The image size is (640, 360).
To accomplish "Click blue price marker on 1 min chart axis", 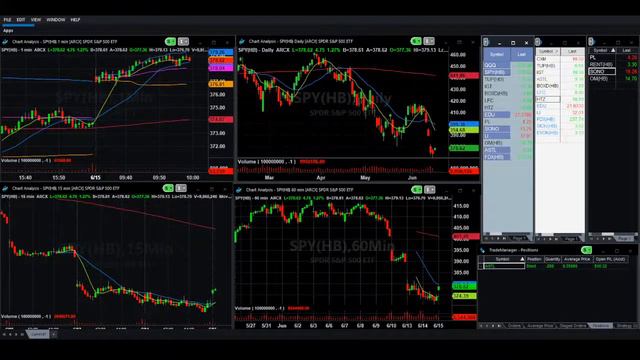I will pyautogui.click(x=221, y=53).
